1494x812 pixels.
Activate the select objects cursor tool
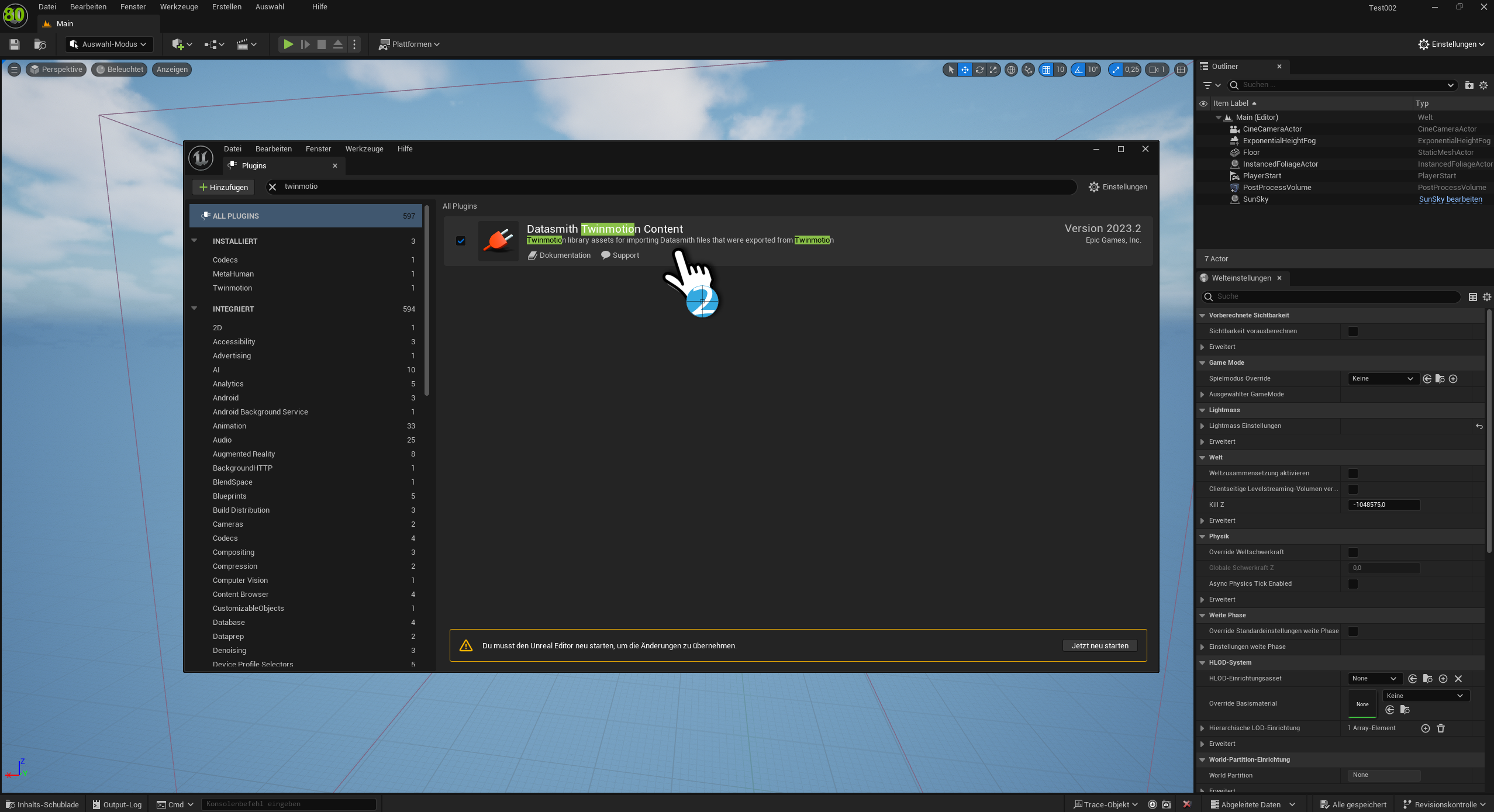click(x=951, y=70)
